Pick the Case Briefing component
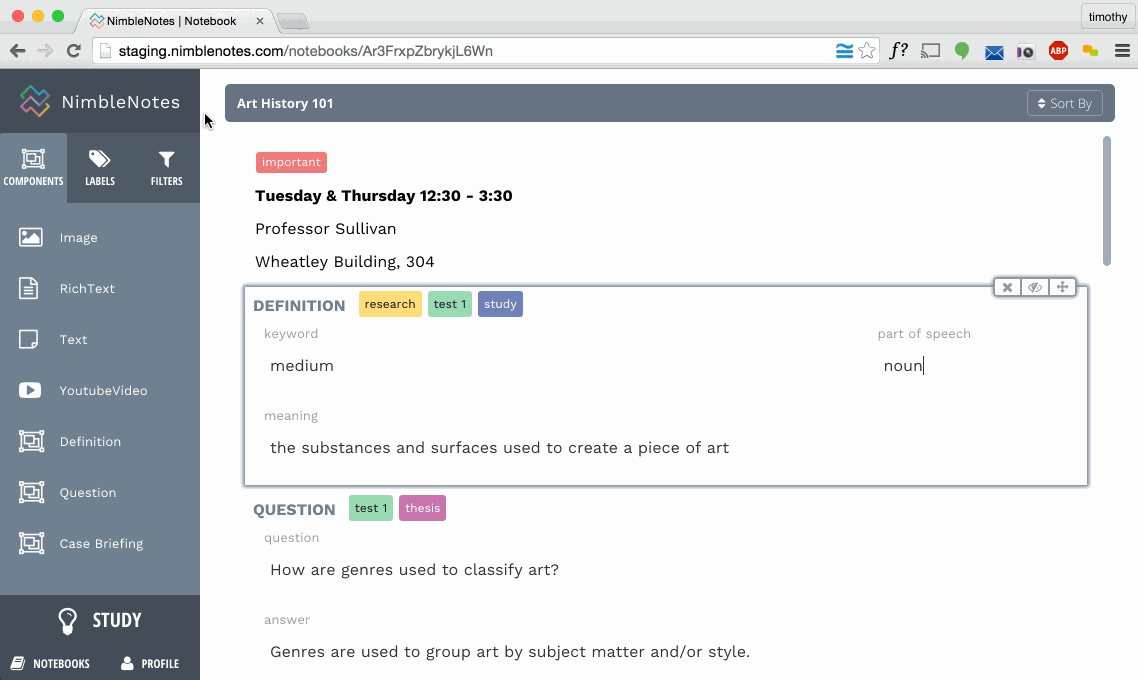 point(100,544)
